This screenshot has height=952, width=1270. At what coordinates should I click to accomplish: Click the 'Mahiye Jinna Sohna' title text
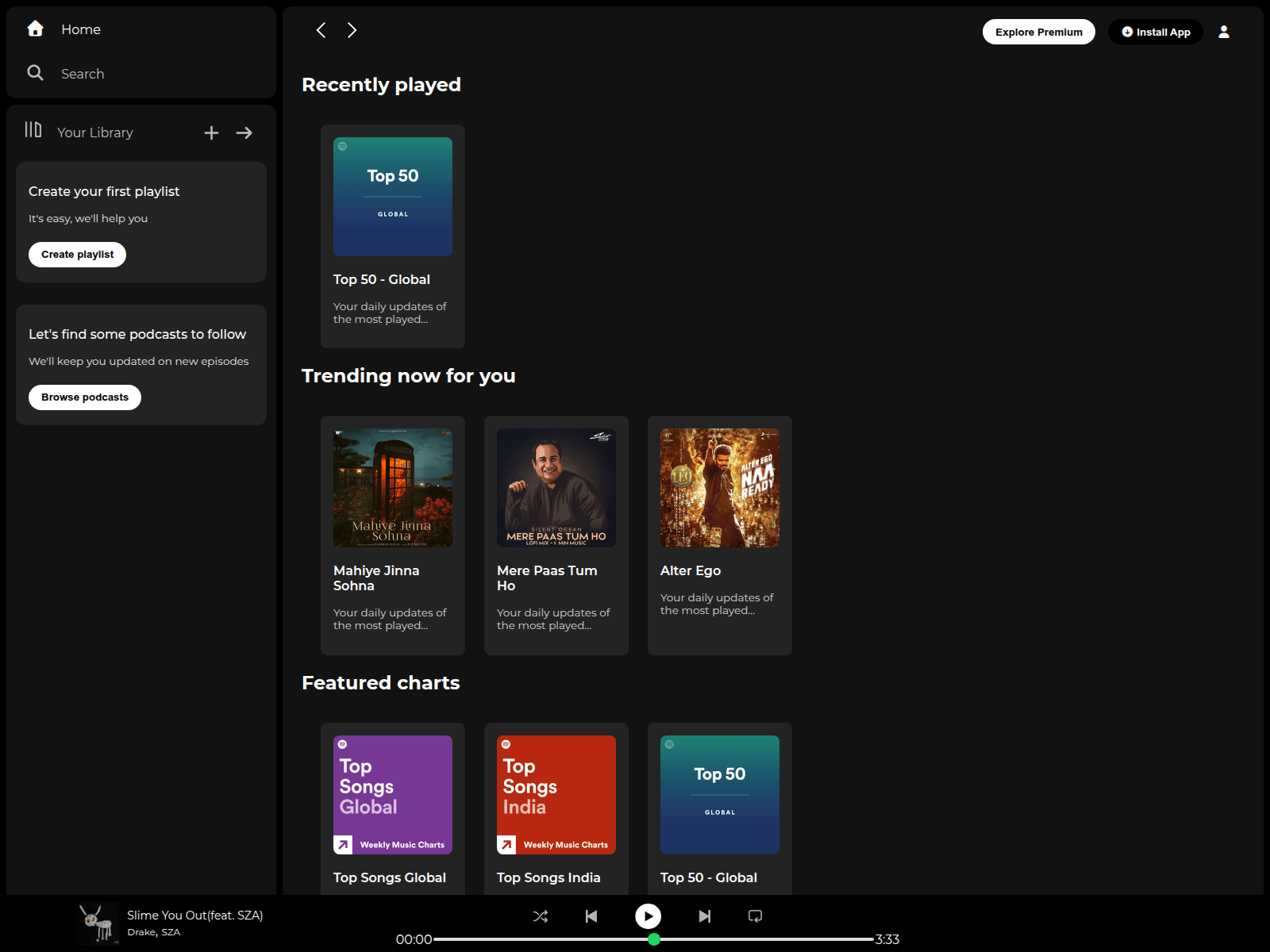click(376, 578)
